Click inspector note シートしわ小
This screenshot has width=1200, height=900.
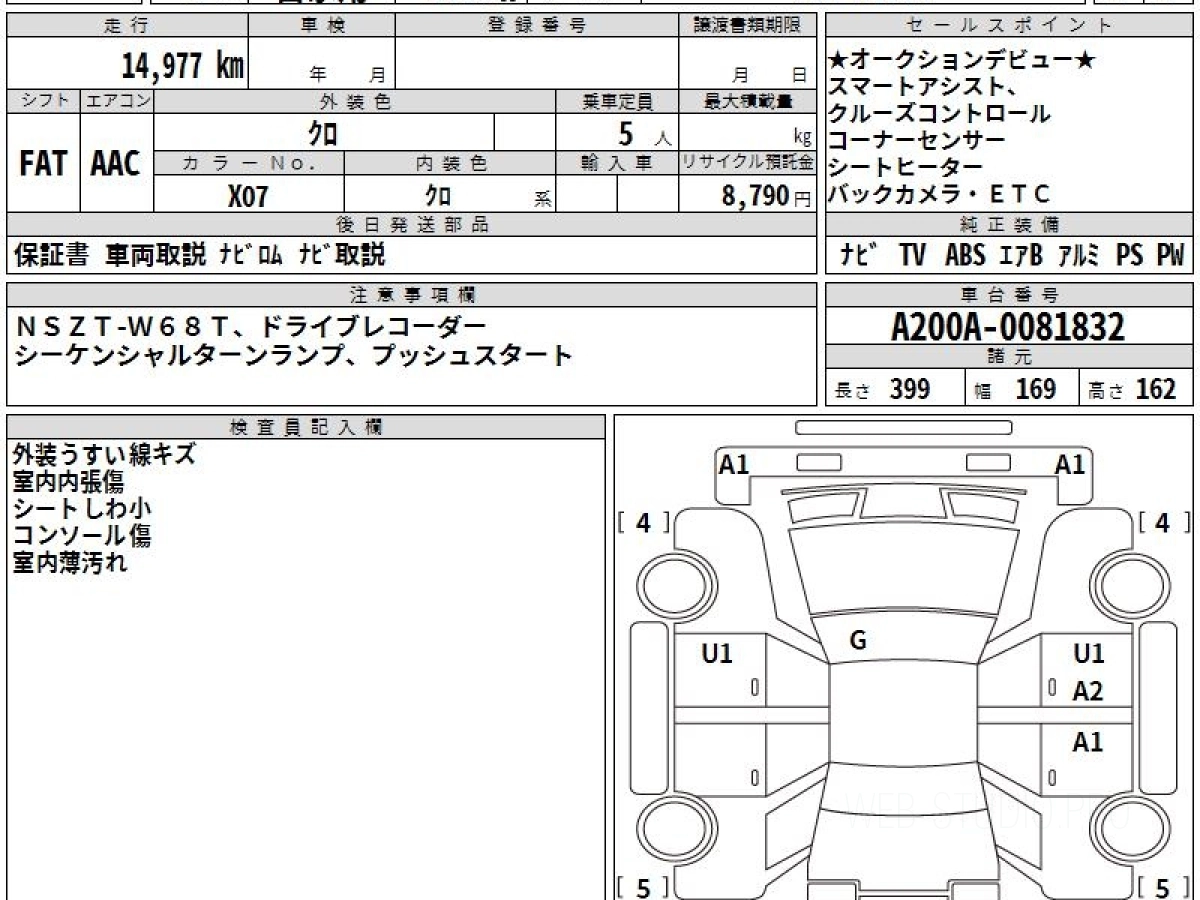(82, 508)
